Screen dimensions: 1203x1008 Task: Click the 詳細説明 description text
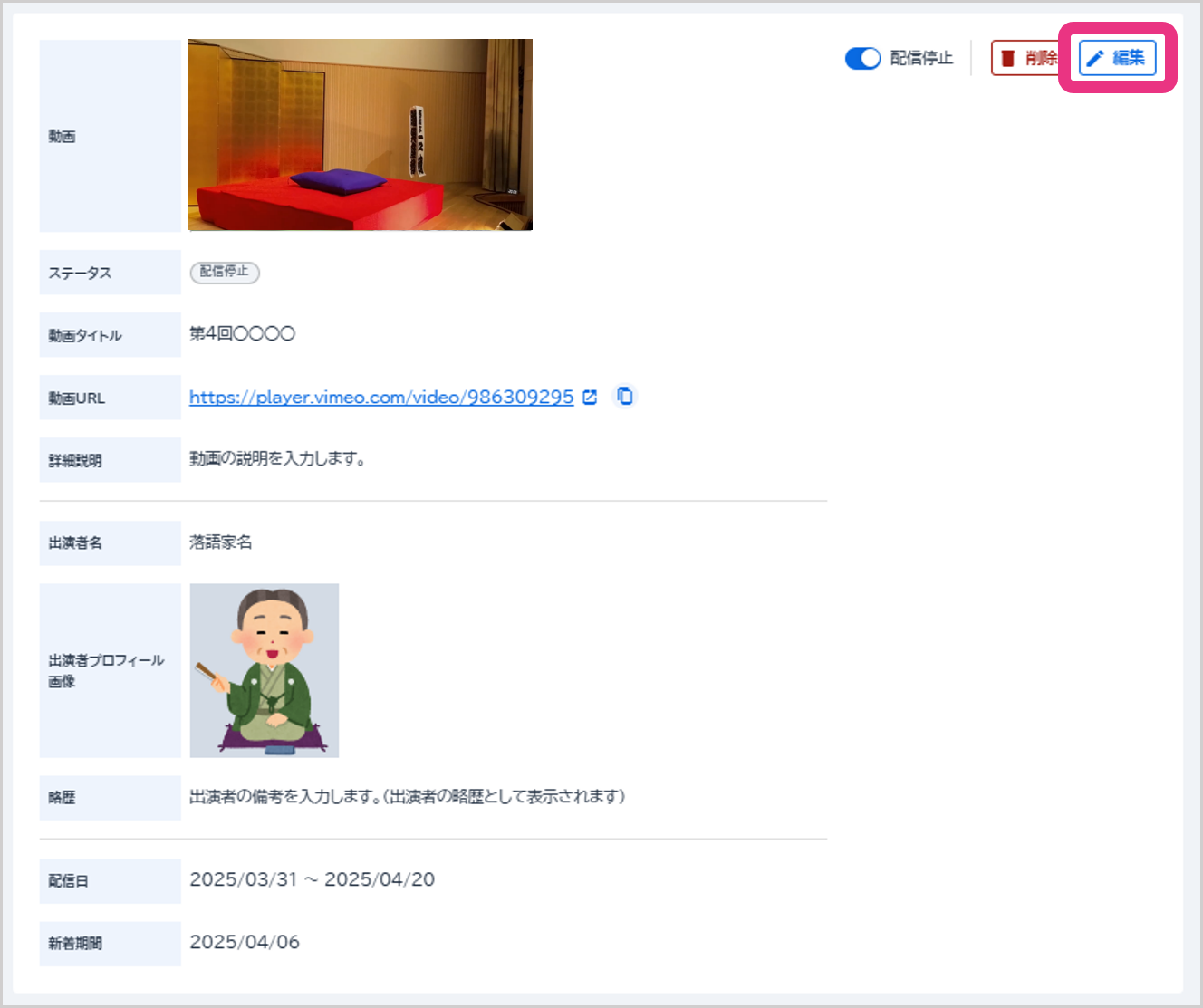[277, 459]
